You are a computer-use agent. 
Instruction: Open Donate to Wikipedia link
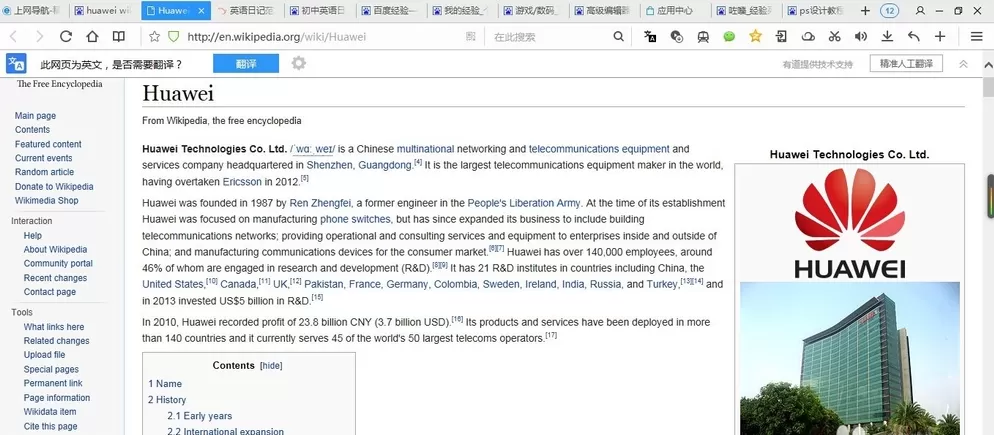(54, 186)
